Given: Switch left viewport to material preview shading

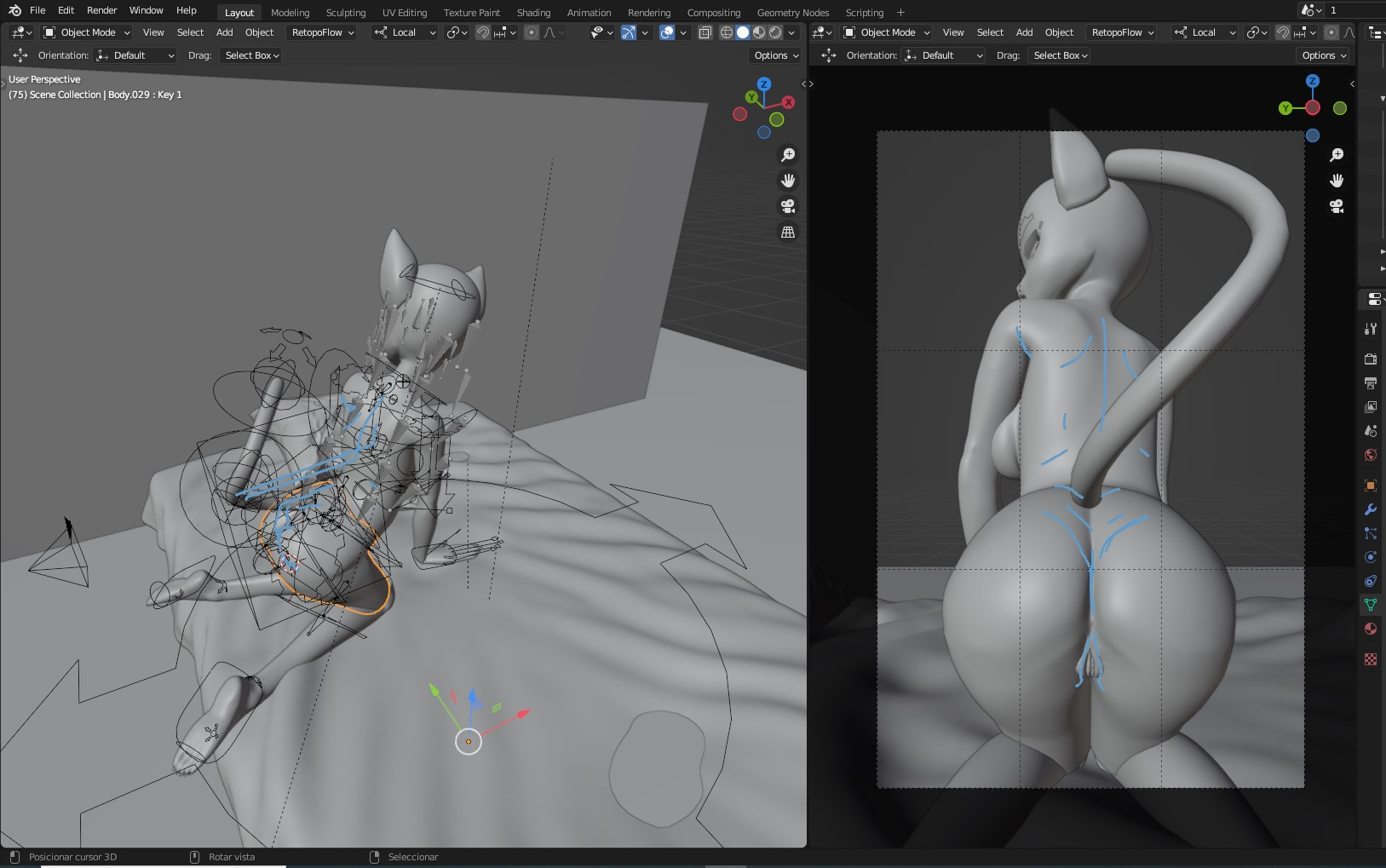Looking at the screenshot, I should (x=759, y=32).
